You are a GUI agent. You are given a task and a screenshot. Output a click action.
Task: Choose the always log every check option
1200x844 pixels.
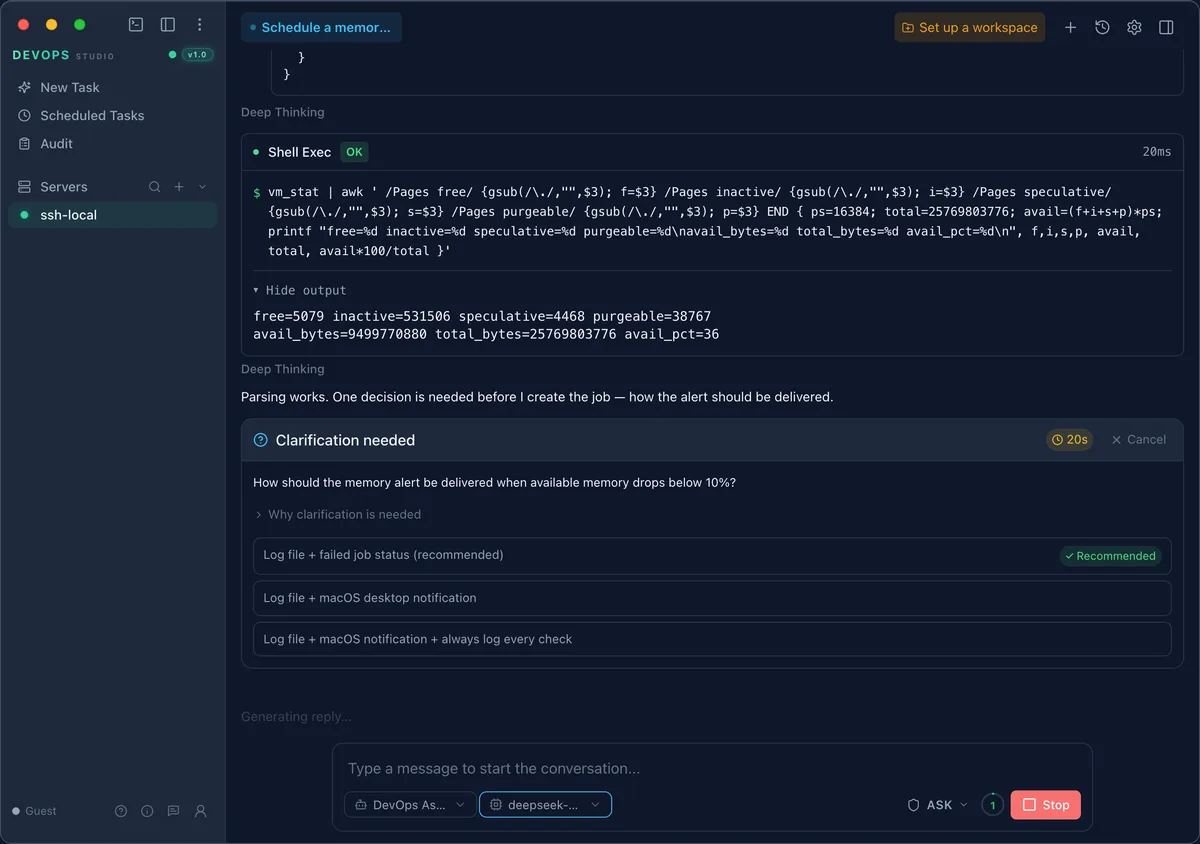712,639
